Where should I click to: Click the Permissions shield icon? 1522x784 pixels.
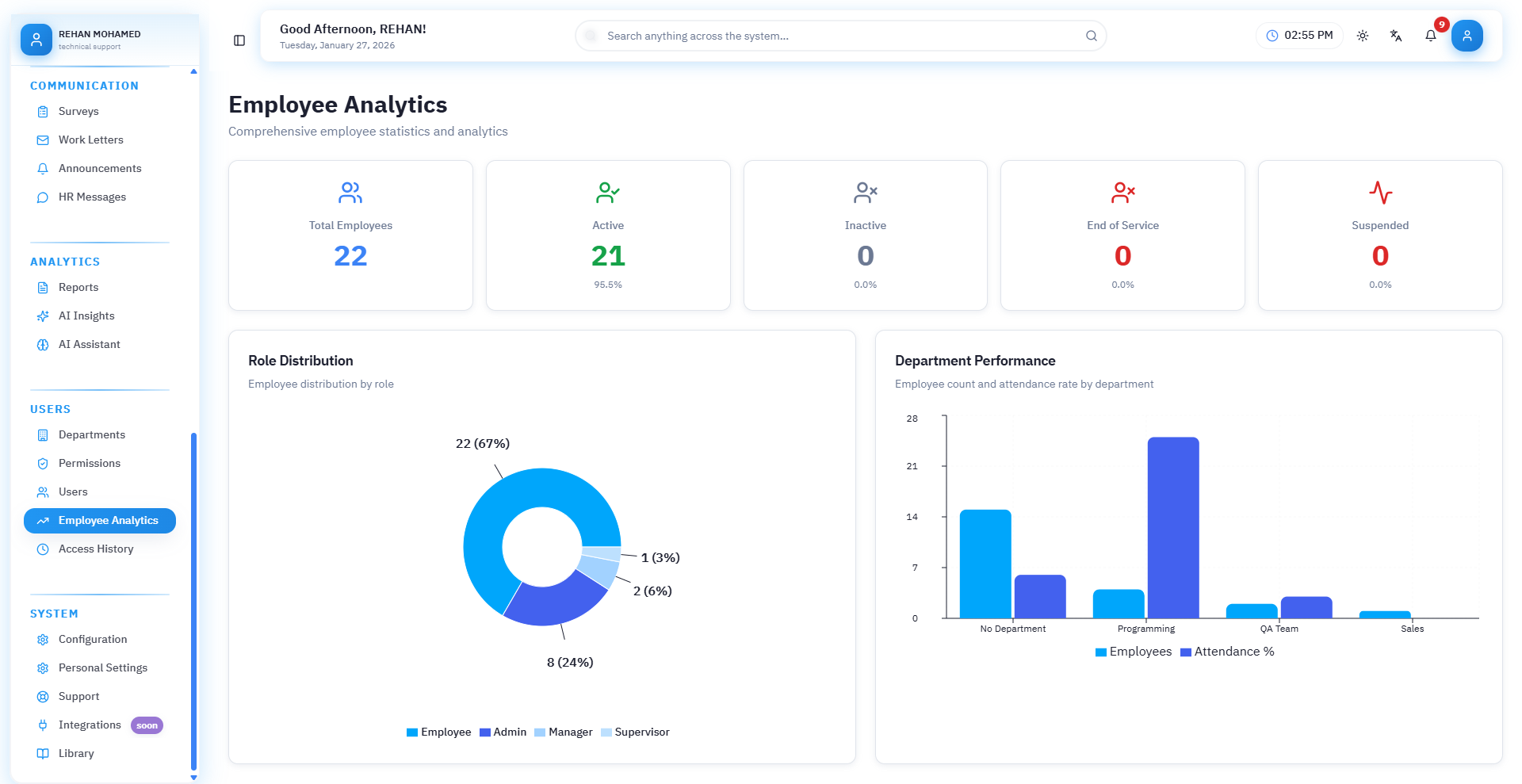point(43,464)
